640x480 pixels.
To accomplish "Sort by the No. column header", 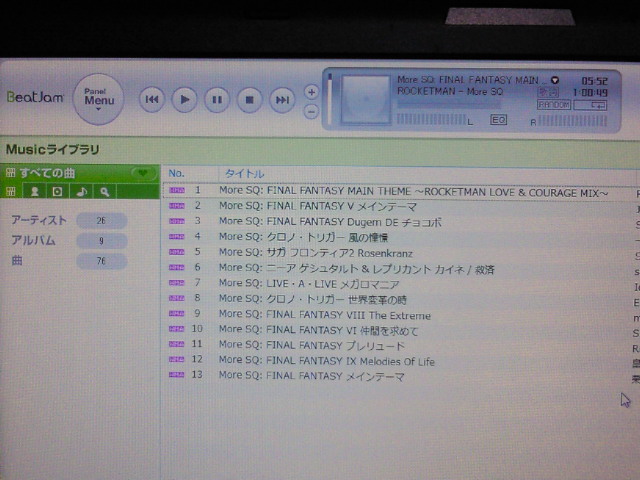I will [177, 173].
